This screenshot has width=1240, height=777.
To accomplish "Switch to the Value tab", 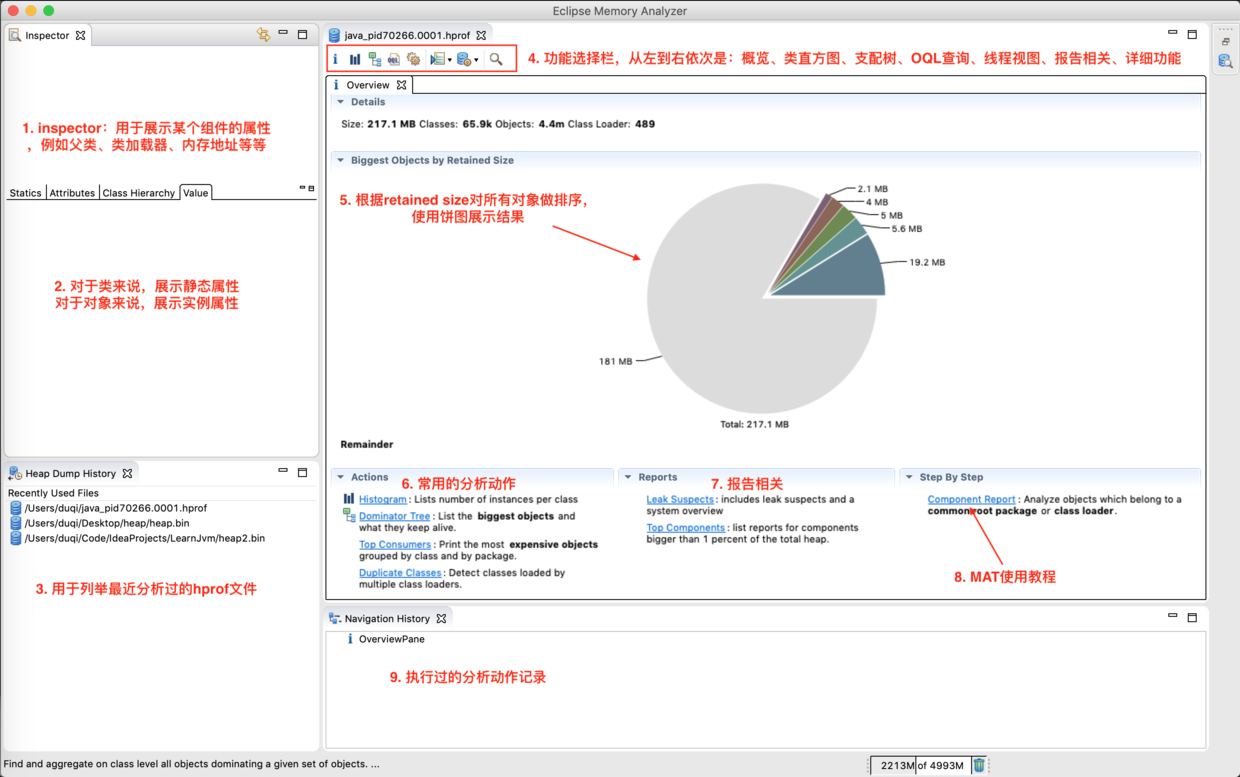I will 196,193.
